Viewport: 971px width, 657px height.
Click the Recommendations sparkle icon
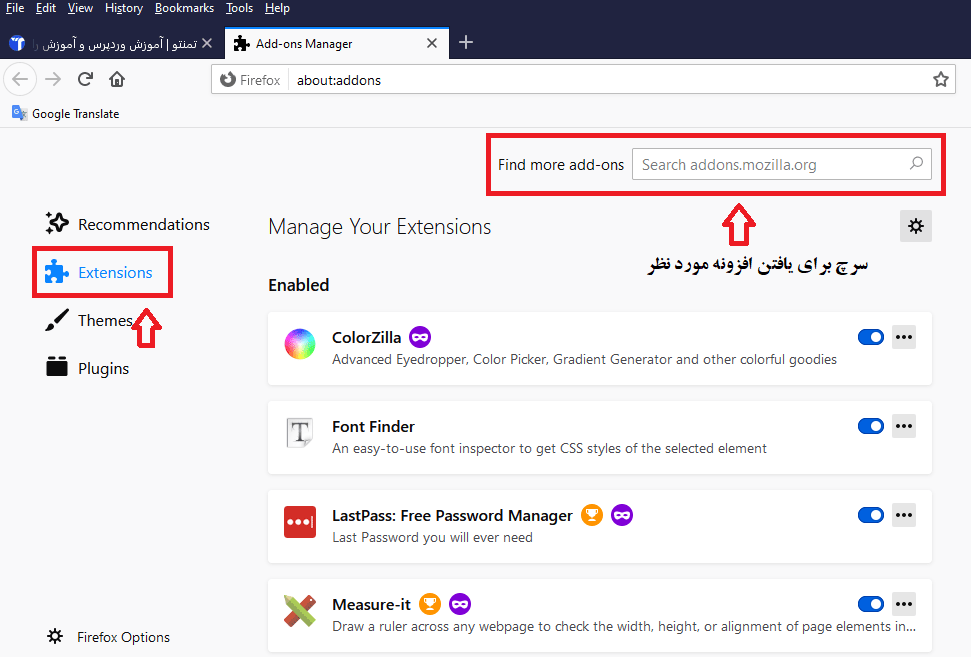click(57, 224)
